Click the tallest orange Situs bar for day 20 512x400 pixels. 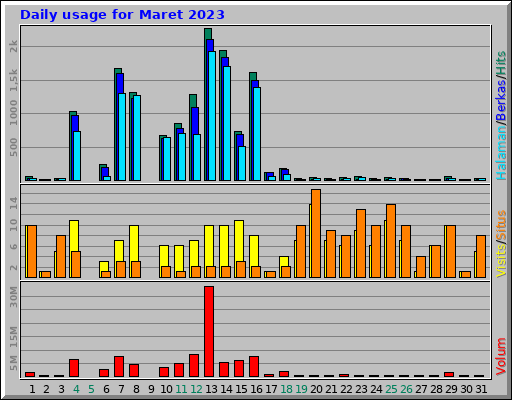tap(316, 233)
